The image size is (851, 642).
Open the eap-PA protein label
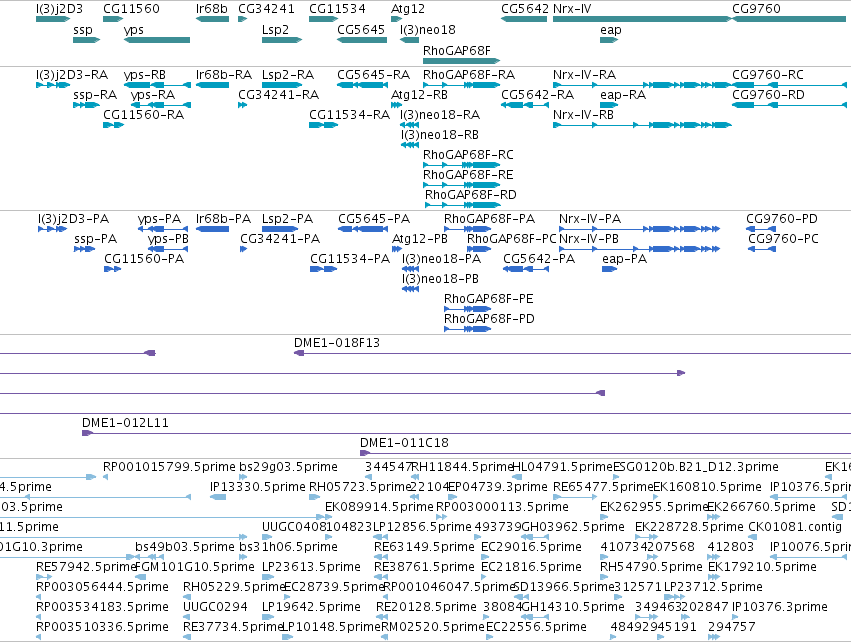625,259
